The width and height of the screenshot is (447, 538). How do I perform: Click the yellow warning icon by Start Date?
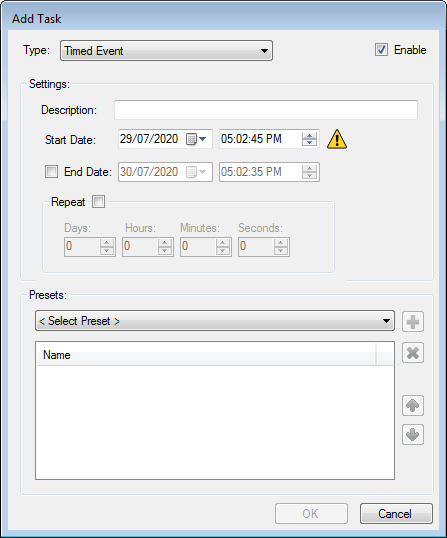click(x=337, y=139)
